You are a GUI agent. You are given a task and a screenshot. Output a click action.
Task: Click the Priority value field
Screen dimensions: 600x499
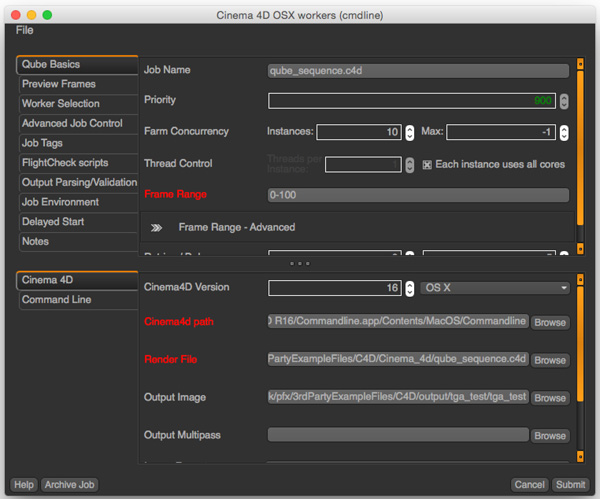(412, 101)
